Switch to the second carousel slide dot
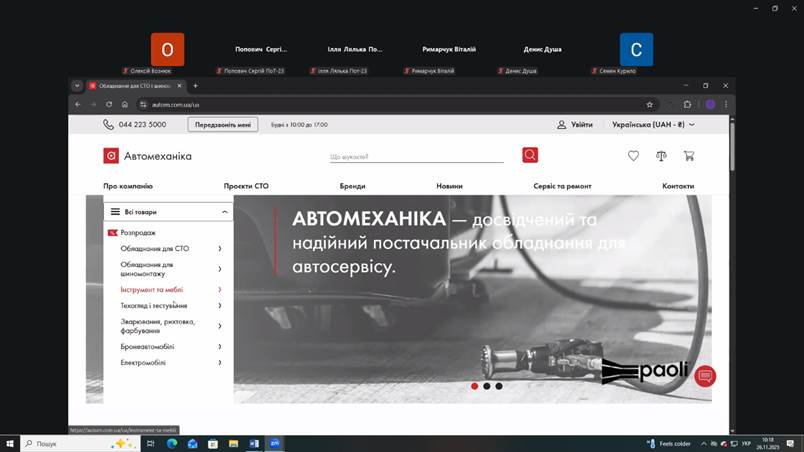 coord(487,386)
